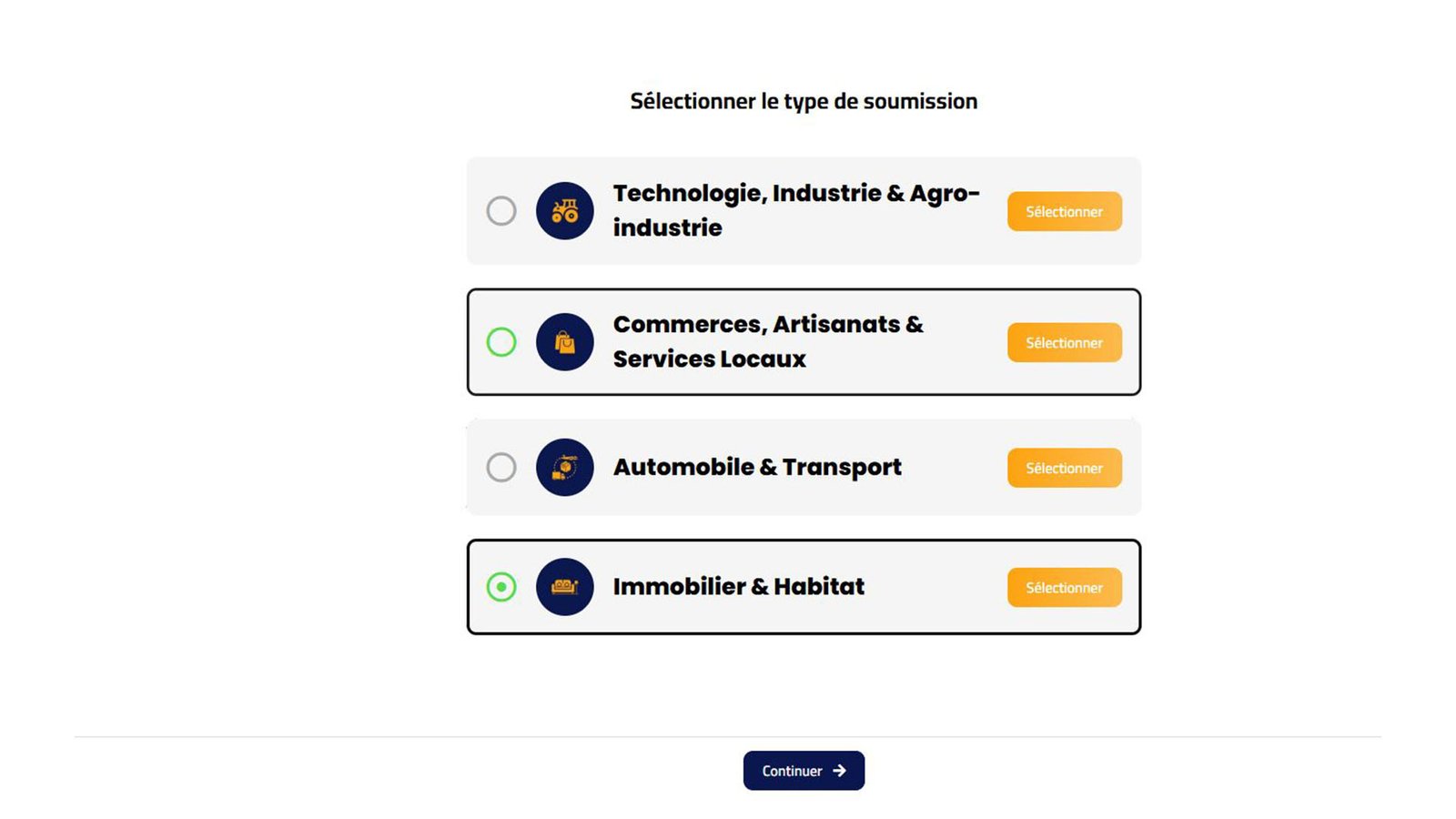Click the Technologie, Industrie & Agro-industrie title

pos(795,210)
